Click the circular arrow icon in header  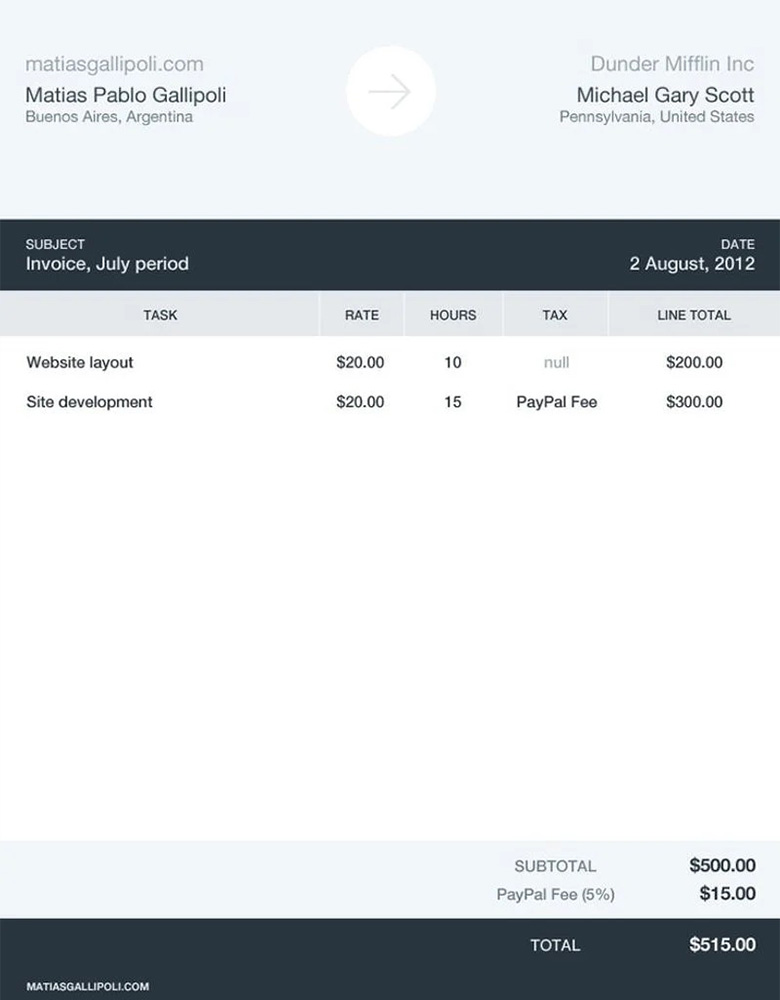click(390, 92)
